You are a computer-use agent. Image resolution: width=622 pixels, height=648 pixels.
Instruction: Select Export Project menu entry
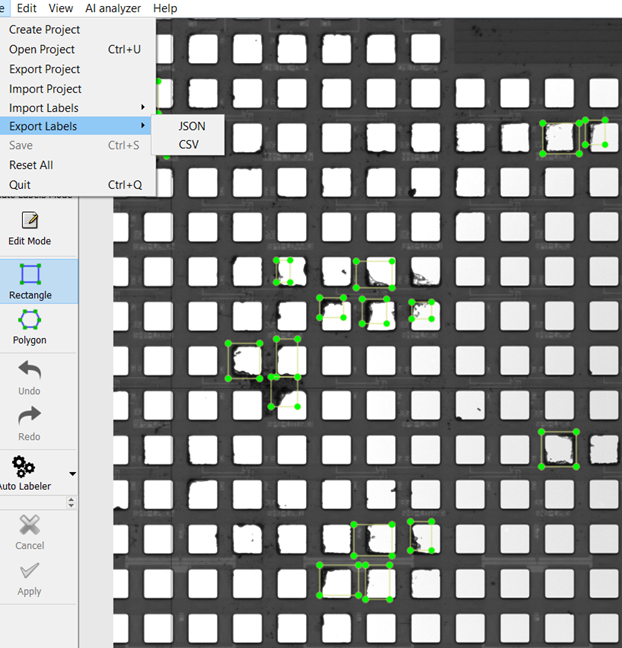pyautogui.click(x=44, y=69)
